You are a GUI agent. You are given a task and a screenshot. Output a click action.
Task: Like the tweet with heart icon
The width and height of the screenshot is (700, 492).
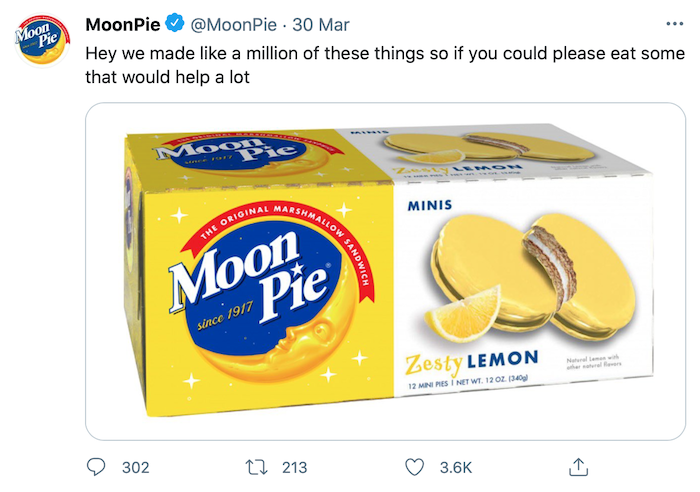(414, 467)
